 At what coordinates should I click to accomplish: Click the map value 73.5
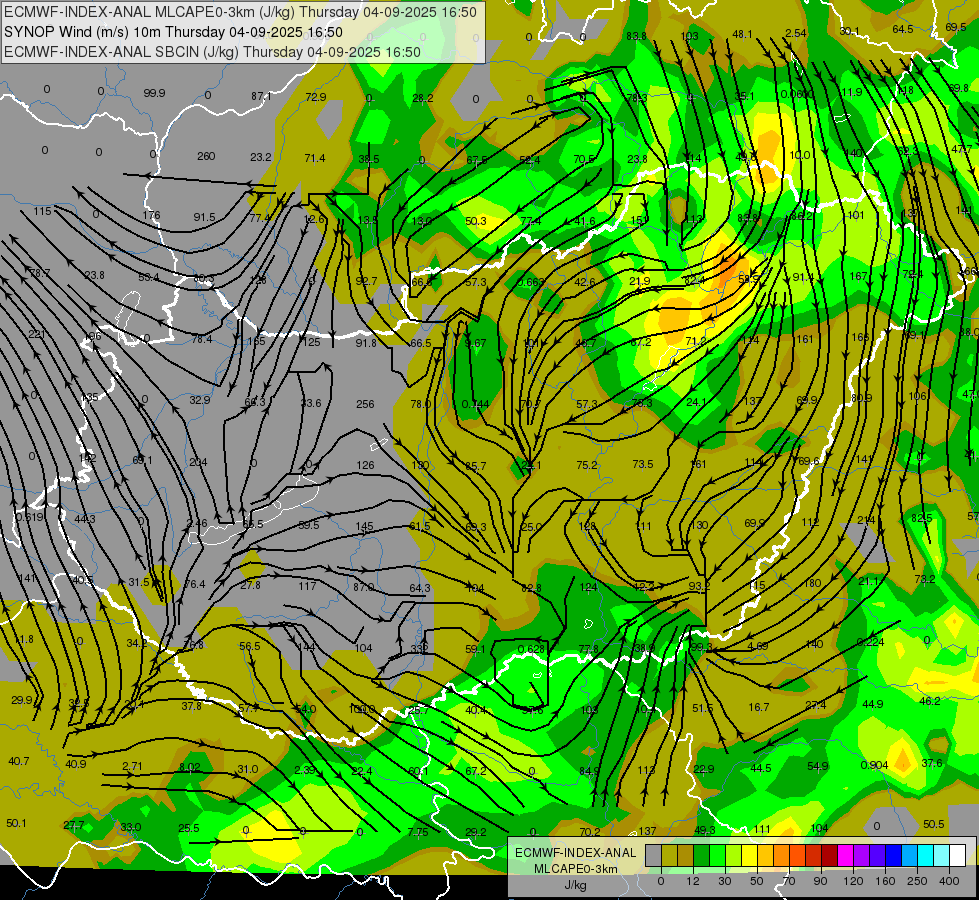(x=642, y=464)
